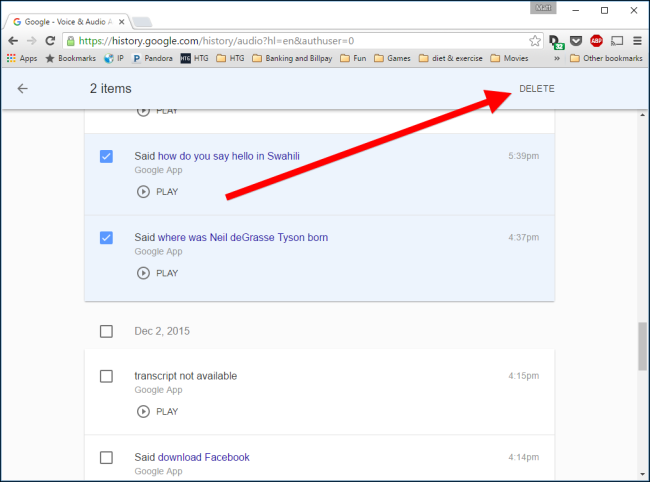
Task: Play the transcript not available recording
Action: (x=158, y=412)
